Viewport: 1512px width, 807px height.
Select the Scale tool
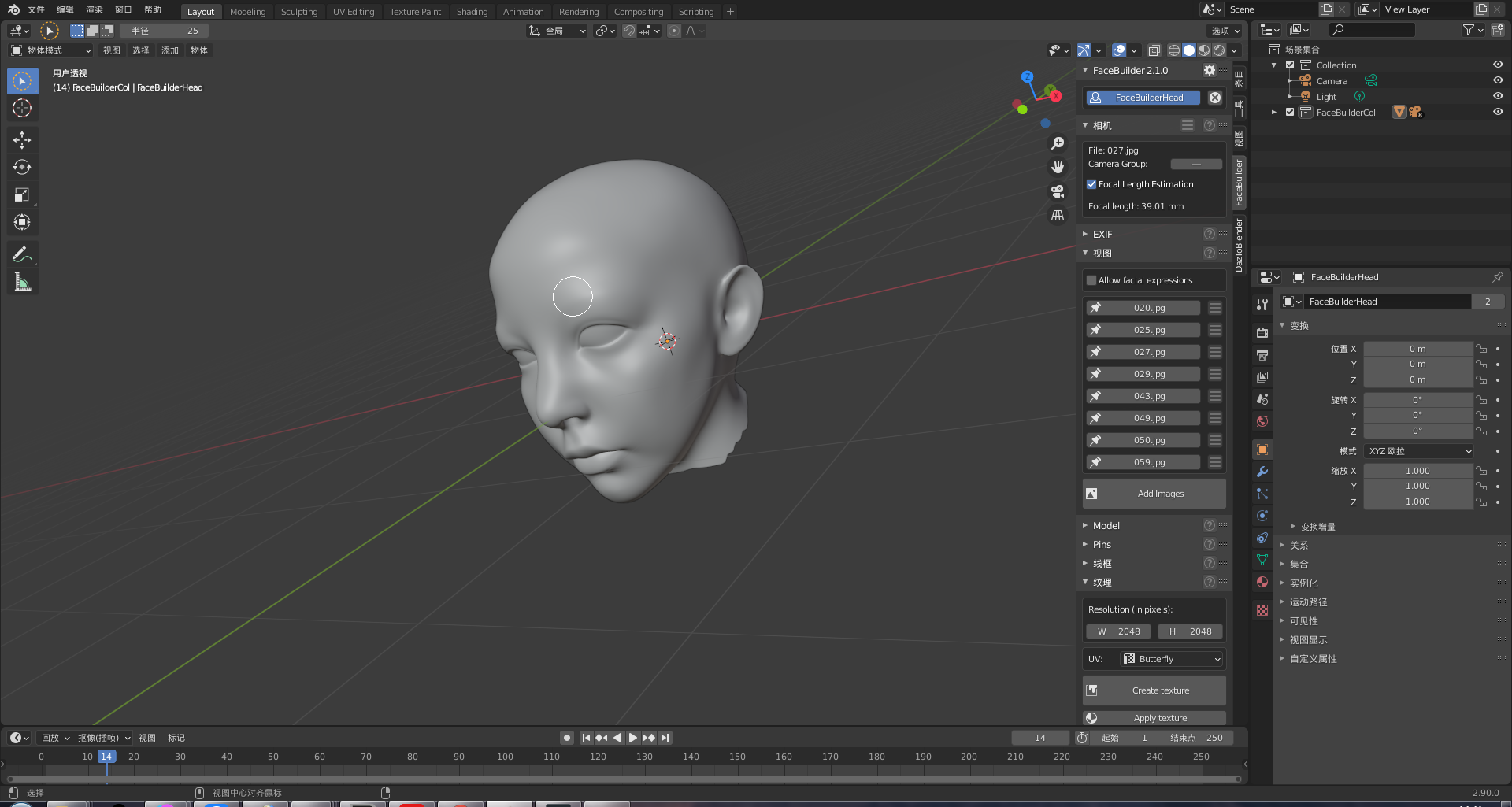coord(22,194)
